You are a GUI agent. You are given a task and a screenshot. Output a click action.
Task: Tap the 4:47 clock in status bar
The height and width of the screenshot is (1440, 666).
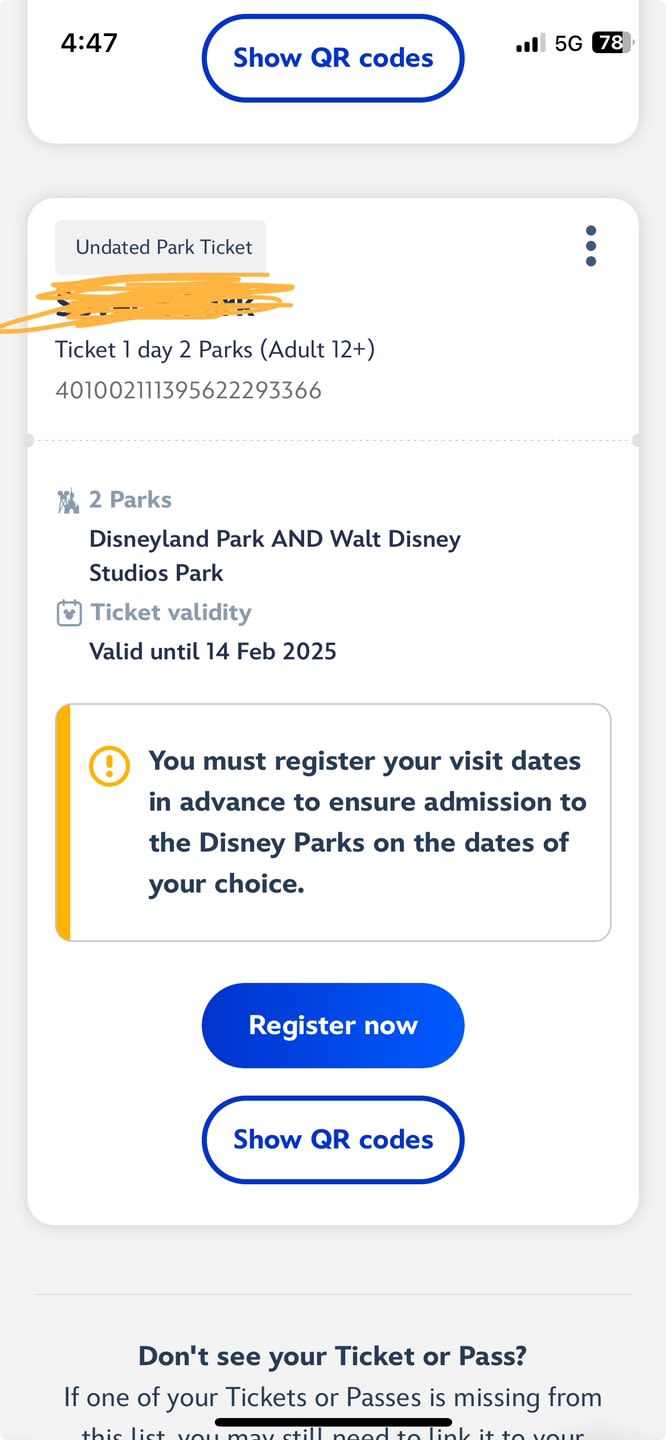click(x=89, y=42)
